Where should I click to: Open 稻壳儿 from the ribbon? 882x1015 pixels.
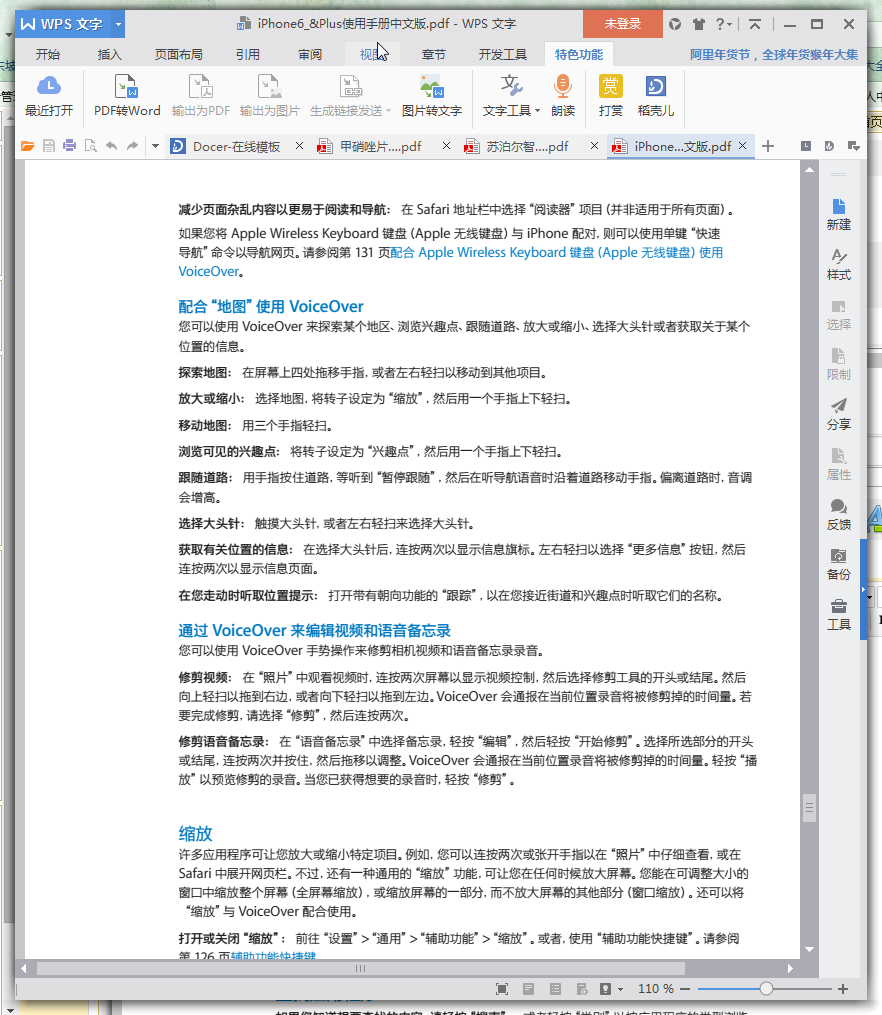(x=656, y=87)
